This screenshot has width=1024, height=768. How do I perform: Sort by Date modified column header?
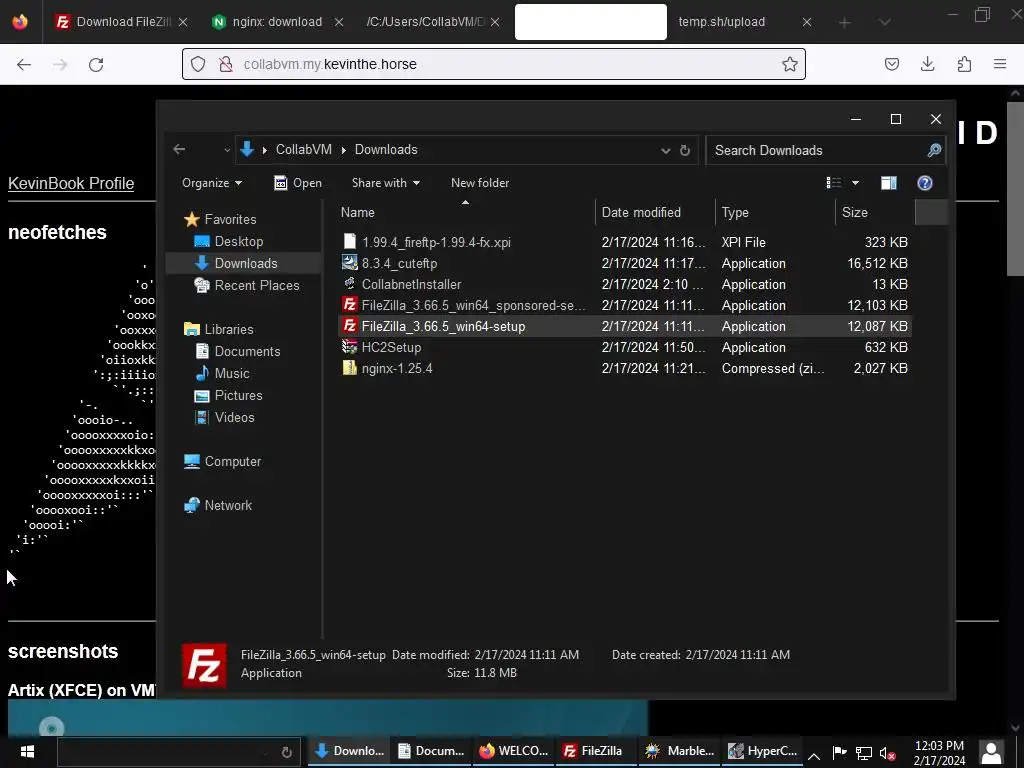pyautogui.click(x=656, y=212)
